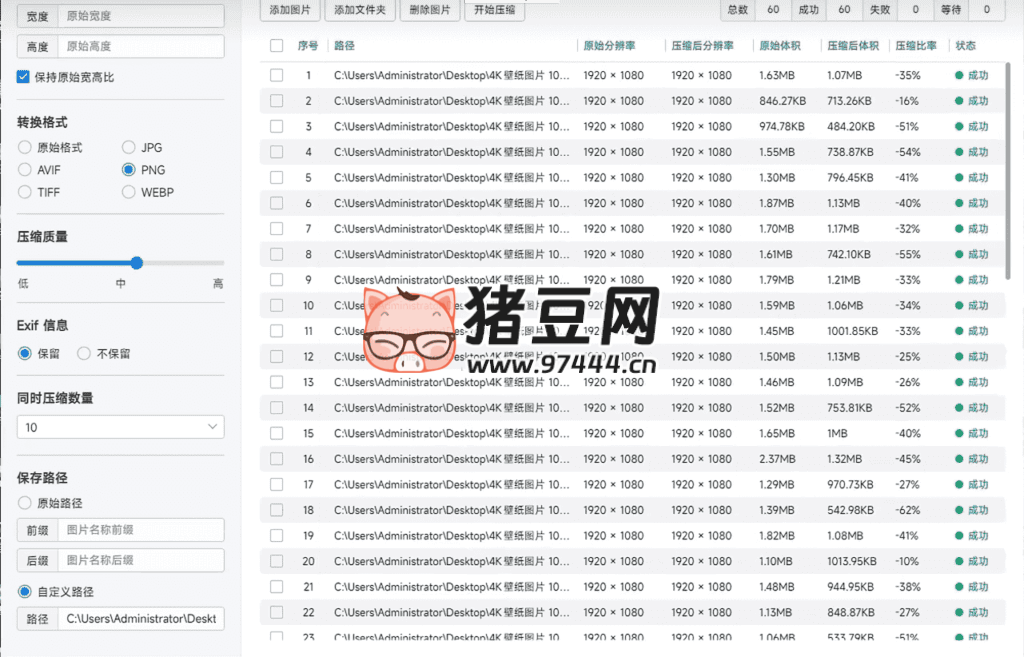1024x657 pixels.
Task: Open the 同时压缩数量 dropdown
Action: (120, 427)
